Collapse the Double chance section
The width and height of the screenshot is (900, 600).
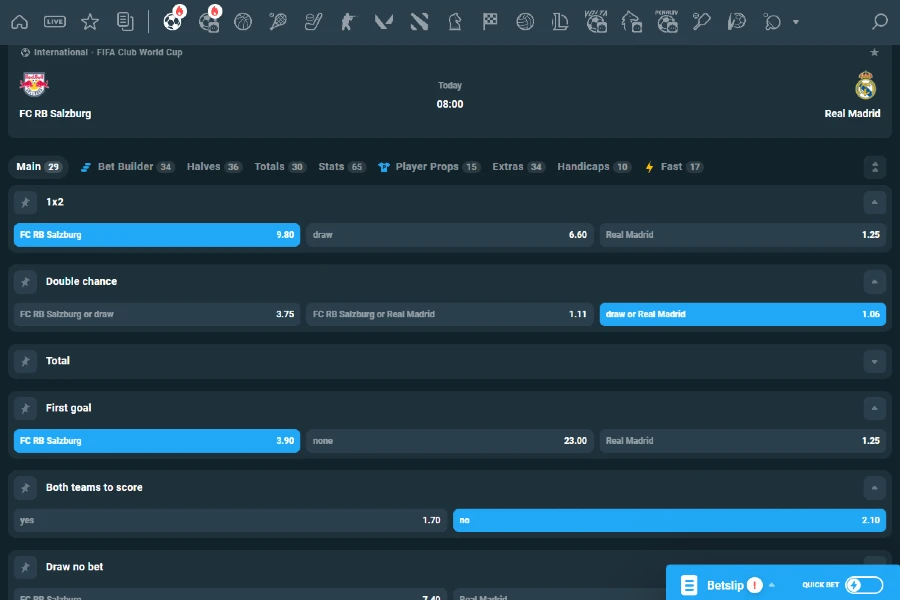click(874, 282)
